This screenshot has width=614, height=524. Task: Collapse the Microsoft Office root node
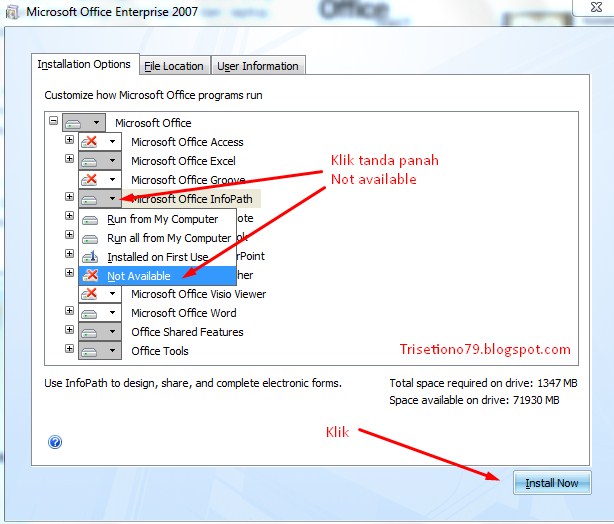point(54,120)
